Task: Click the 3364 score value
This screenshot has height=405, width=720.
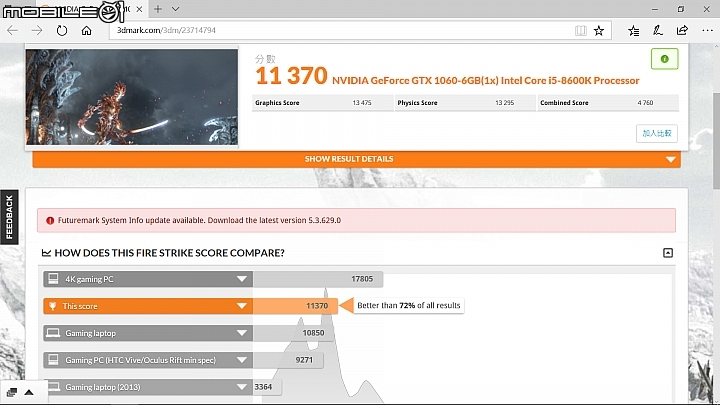Action: (263, 387)
